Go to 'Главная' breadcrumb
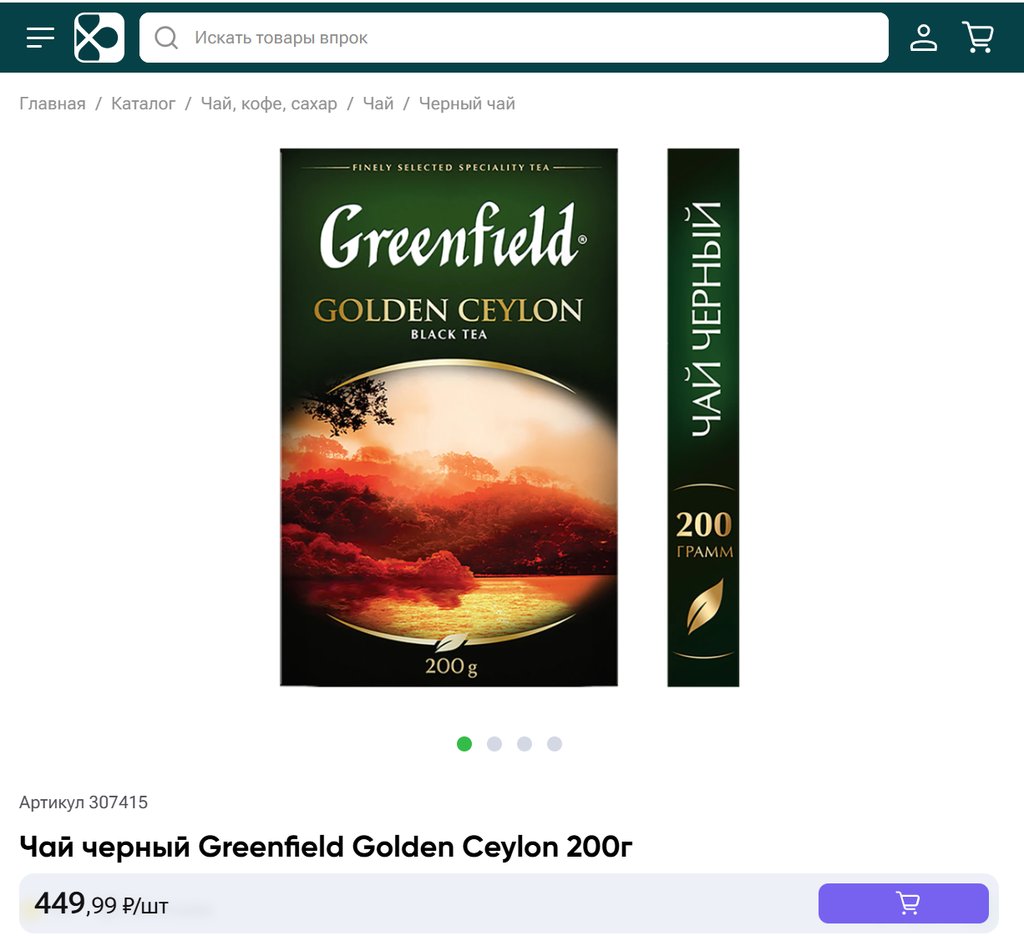Viewport: 1024px width, 936px height. [x=52, y=104]
